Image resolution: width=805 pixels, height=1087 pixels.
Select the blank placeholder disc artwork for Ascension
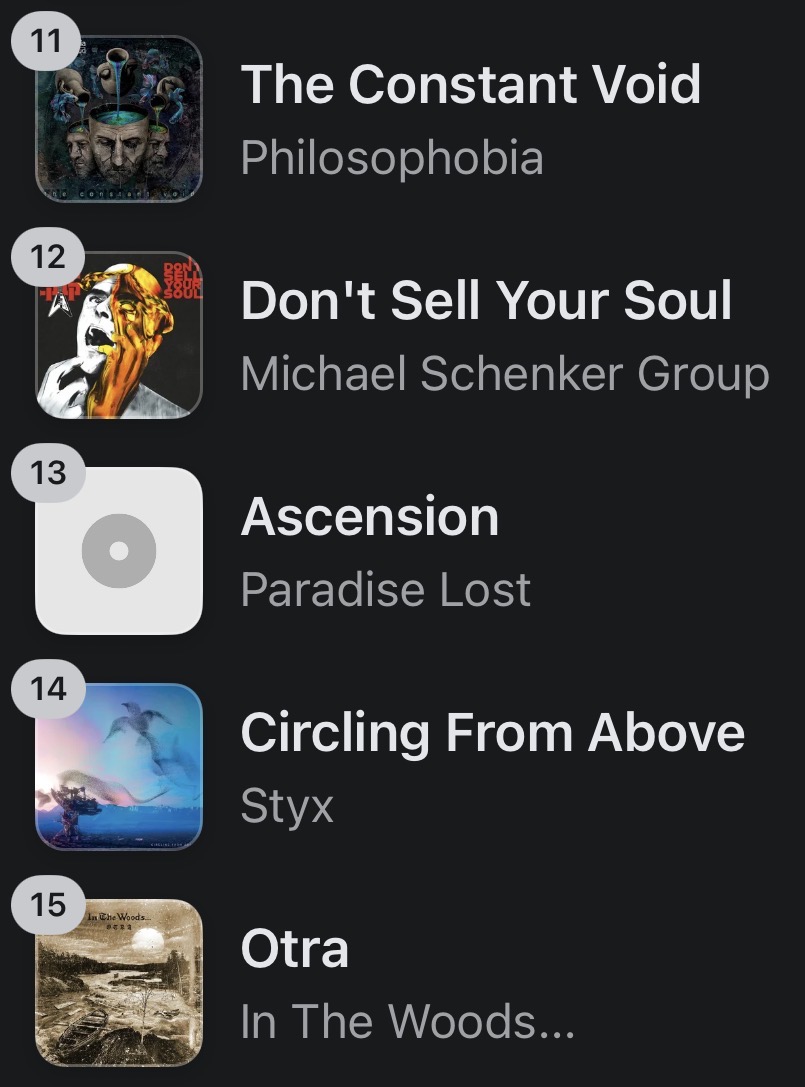tap(119, 551)
